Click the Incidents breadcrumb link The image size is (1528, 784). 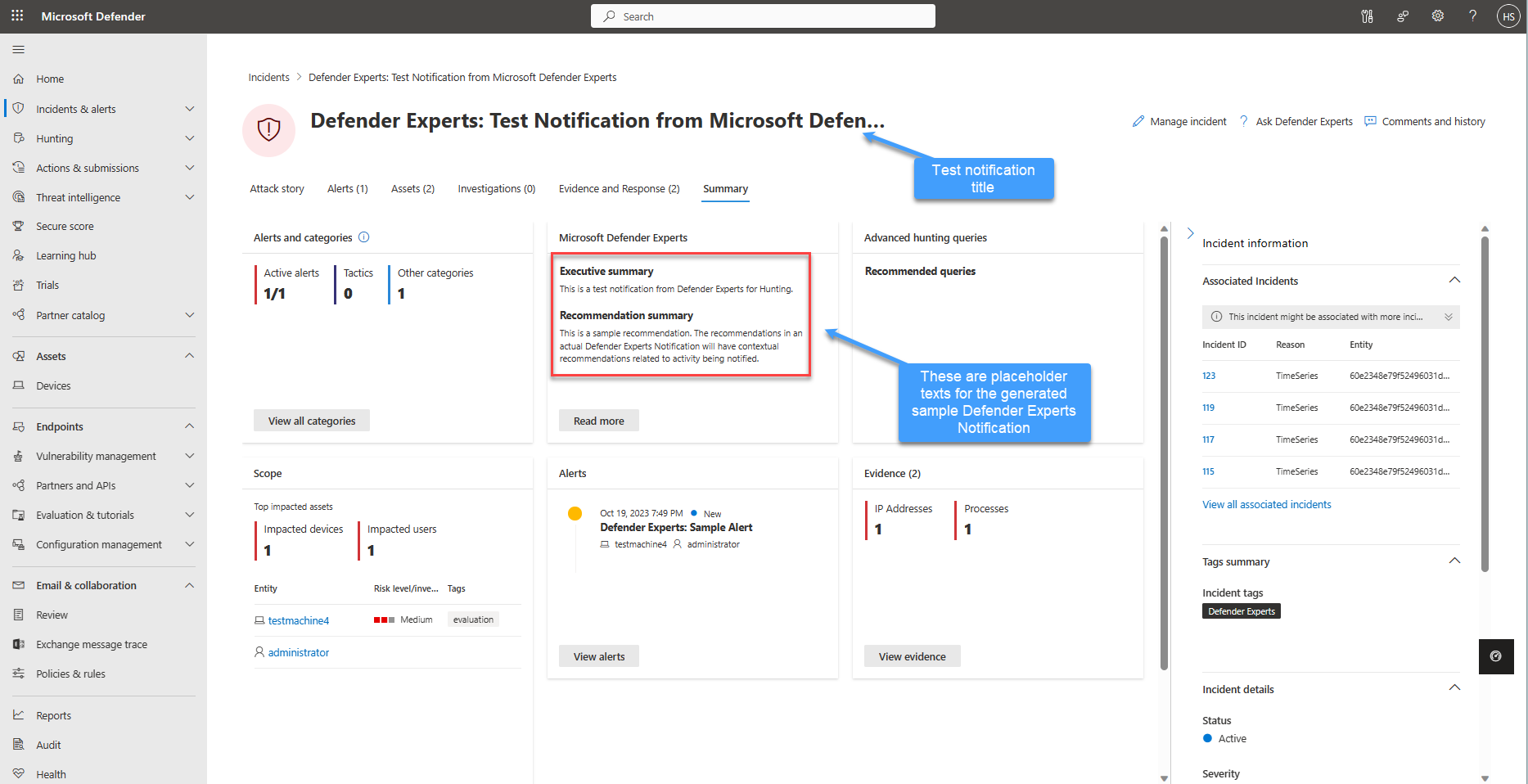pyautogui.click(x=269, y=78)
